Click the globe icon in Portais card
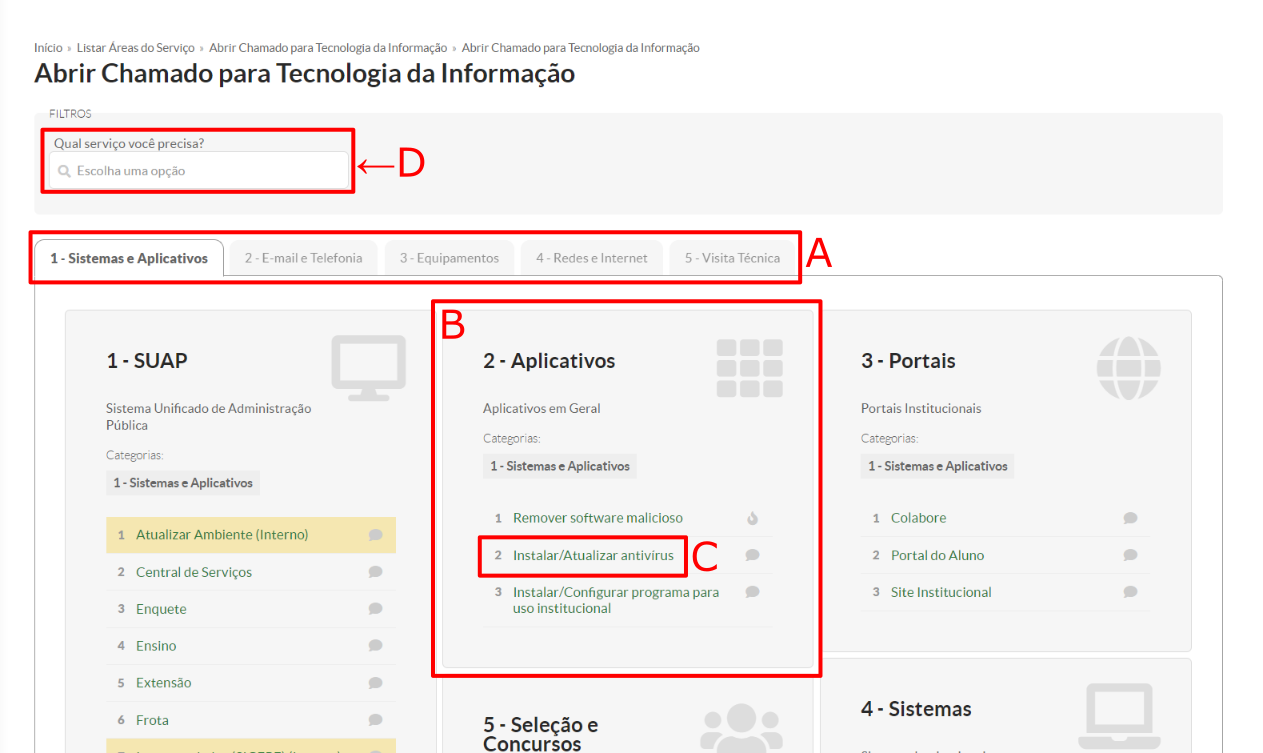 click(x=1128, y=367)
